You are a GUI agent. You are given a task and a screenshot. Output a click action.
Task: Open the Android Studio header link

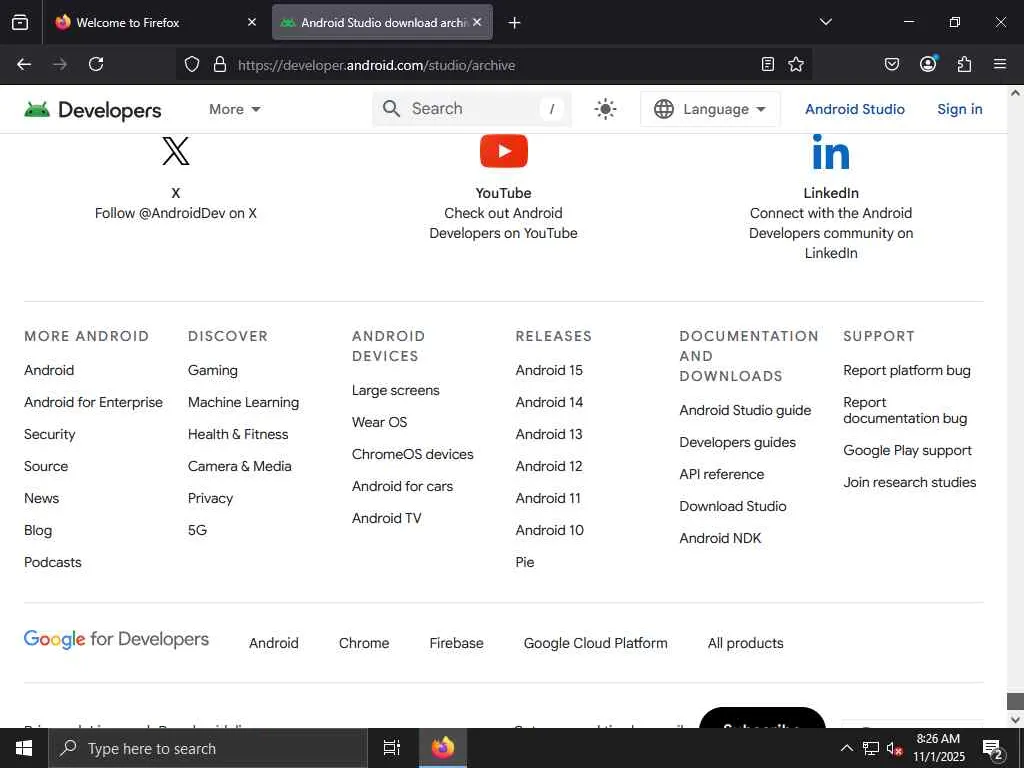(854, 109)
